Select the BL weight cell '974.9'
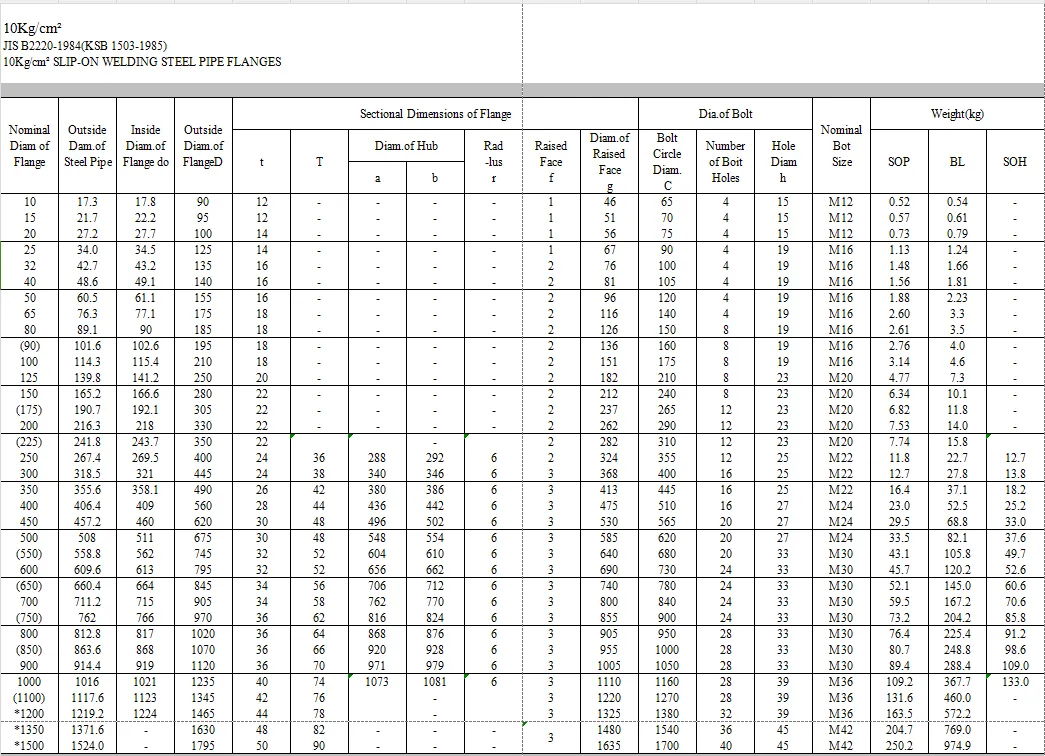The image size is (1045, 756). [957, 746]
